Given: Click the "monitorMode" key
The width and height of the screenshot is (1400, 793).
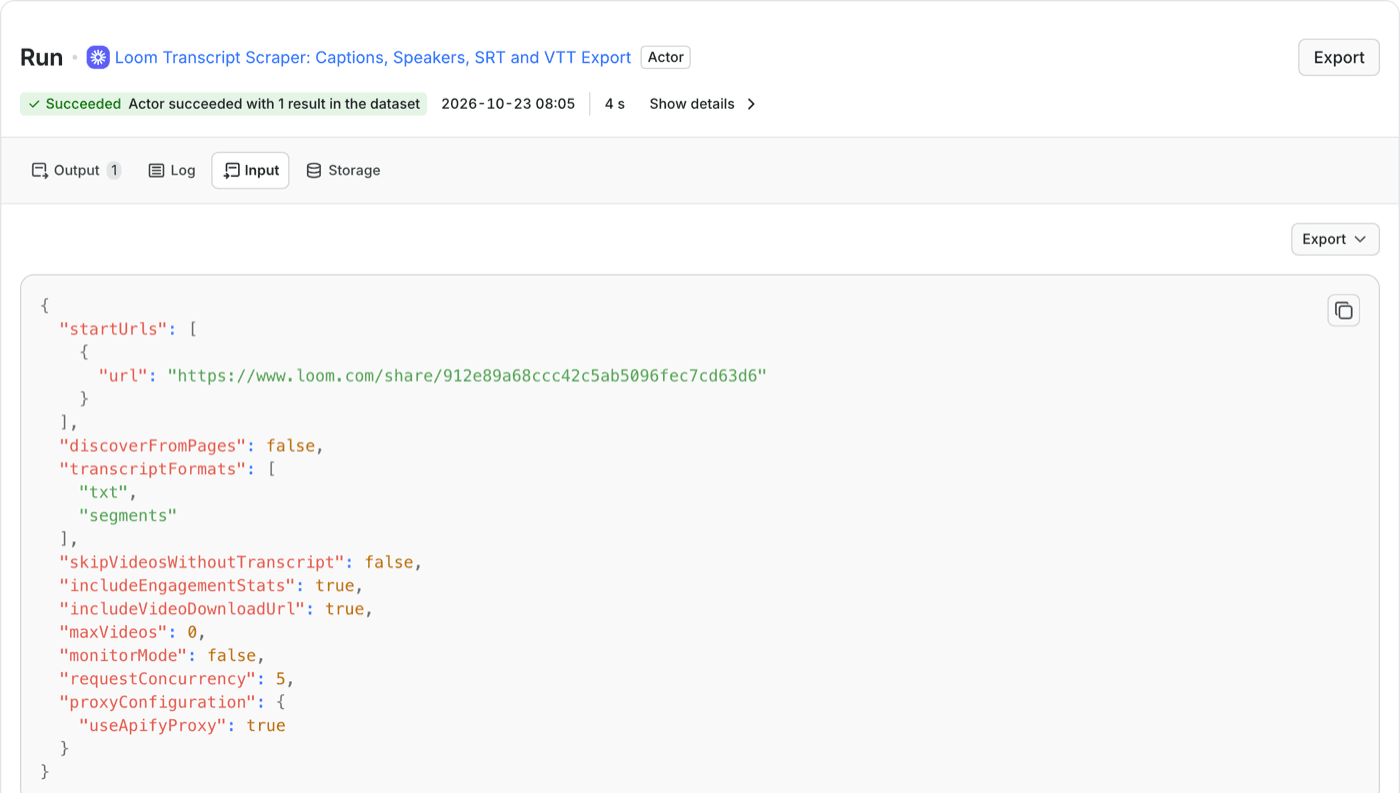Looking at the screenshot, I should tap(124, 656).
